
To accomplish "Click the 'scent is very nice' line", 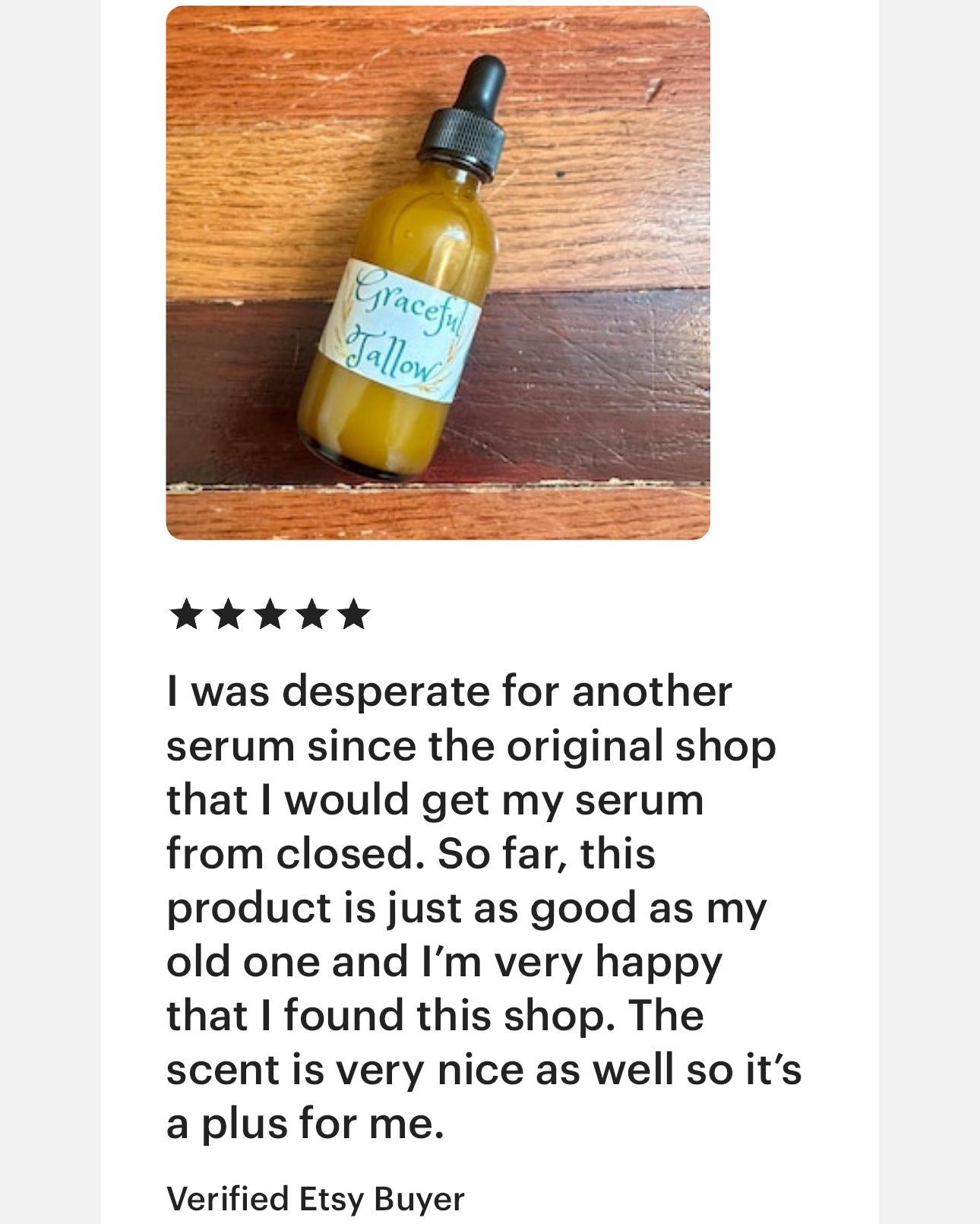I will point(484,1070).
